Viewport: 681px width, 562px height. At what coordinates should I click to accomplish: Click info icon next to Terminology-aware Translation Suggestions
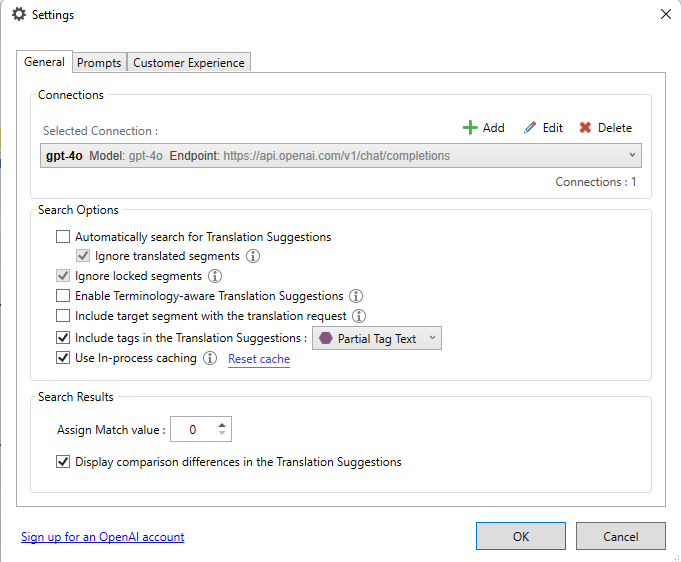coord(356,296)
